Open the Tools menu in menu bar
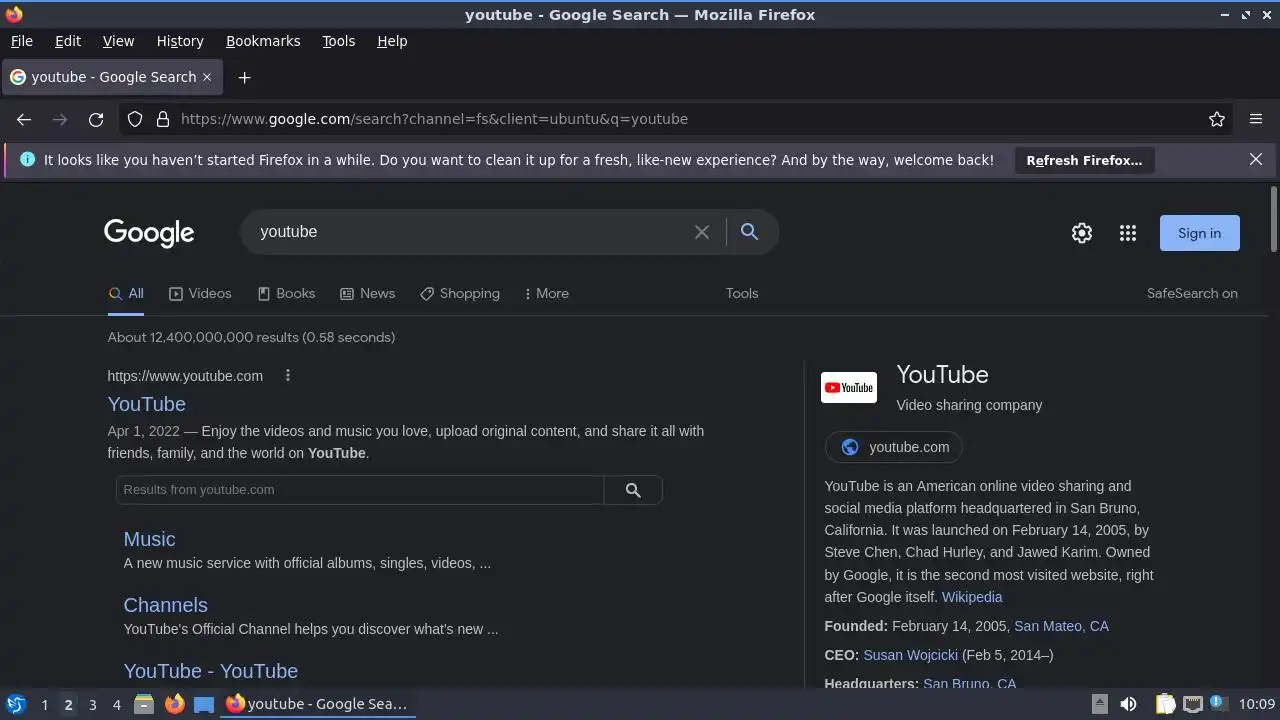This screenshot has height=720, width=1280. pos(338,41)
